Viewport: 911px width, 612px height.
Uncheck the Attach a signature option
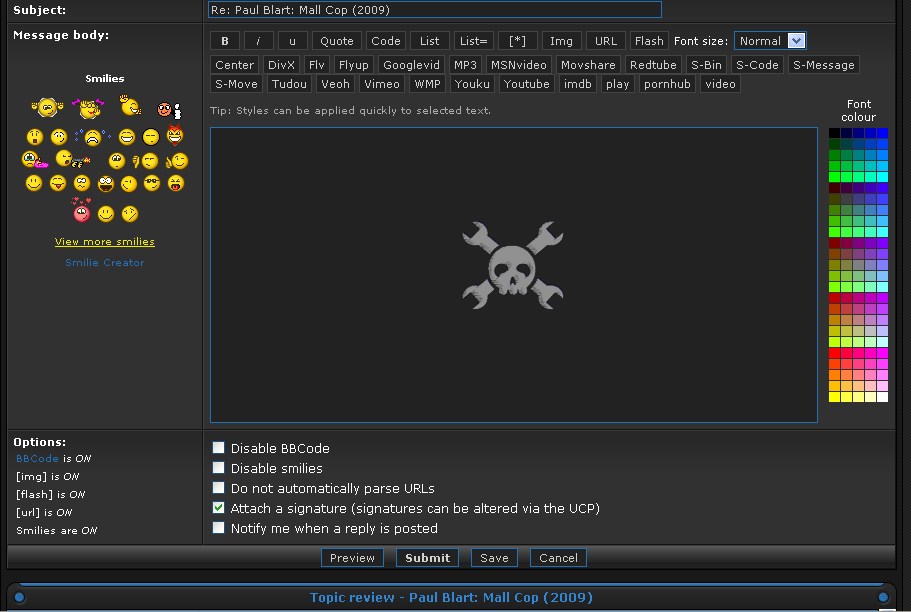[219, 508]
